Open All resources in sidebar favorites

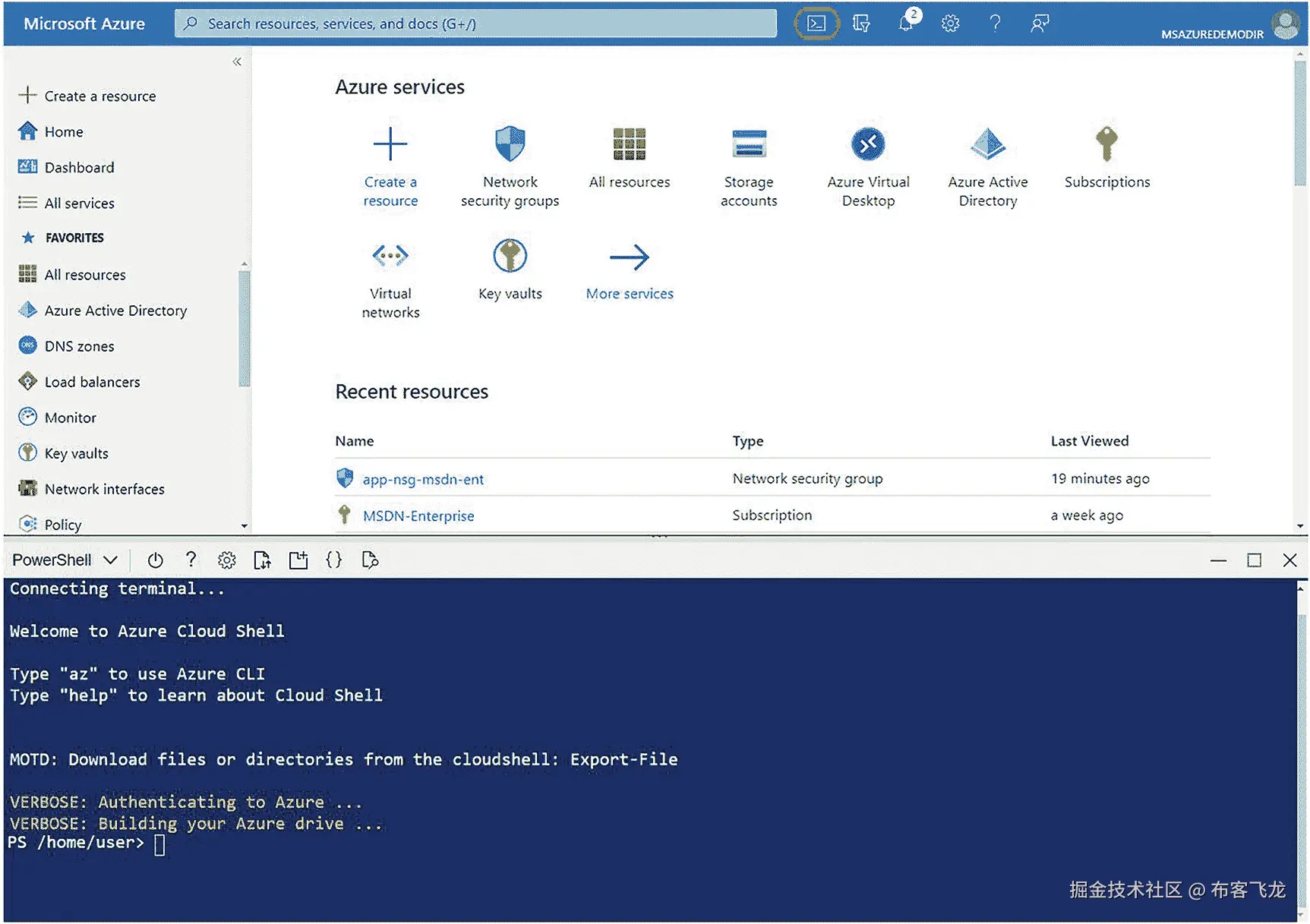click(72, 274)
